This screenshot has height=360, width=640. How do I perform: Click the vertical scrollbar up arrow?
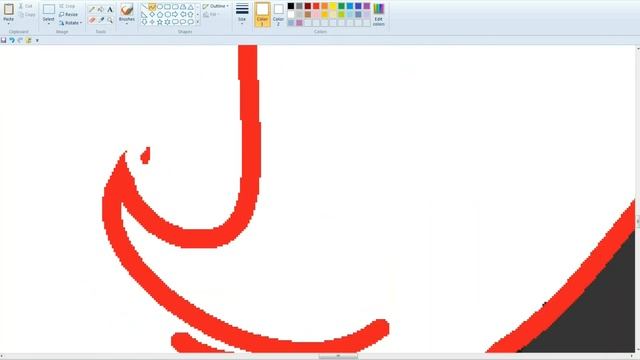point(638,49)
